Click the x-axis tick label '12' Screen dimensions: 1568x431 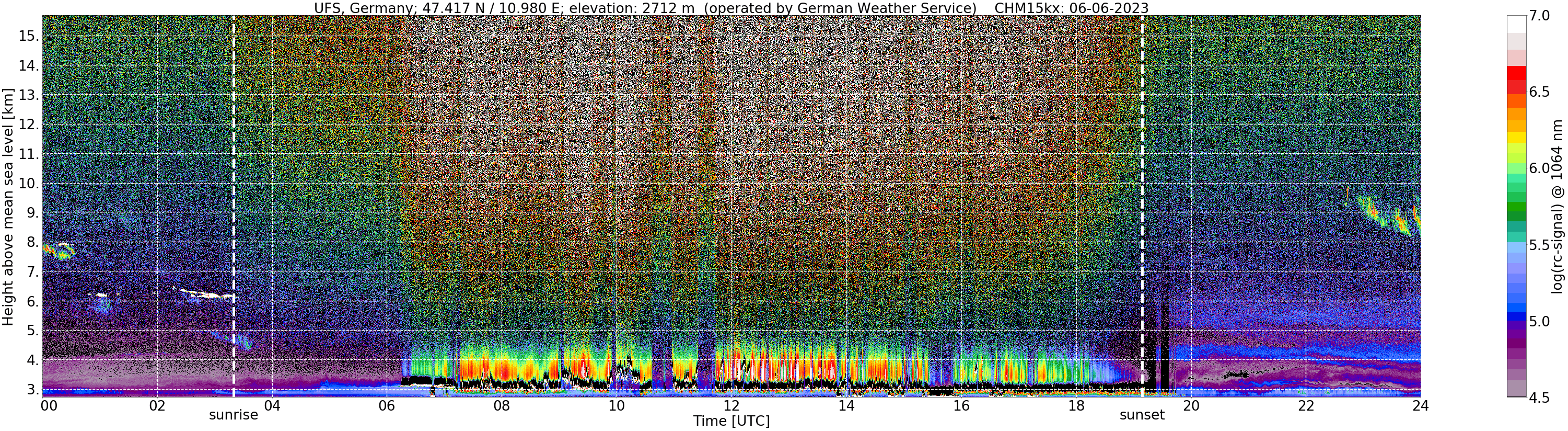(731, 406)
